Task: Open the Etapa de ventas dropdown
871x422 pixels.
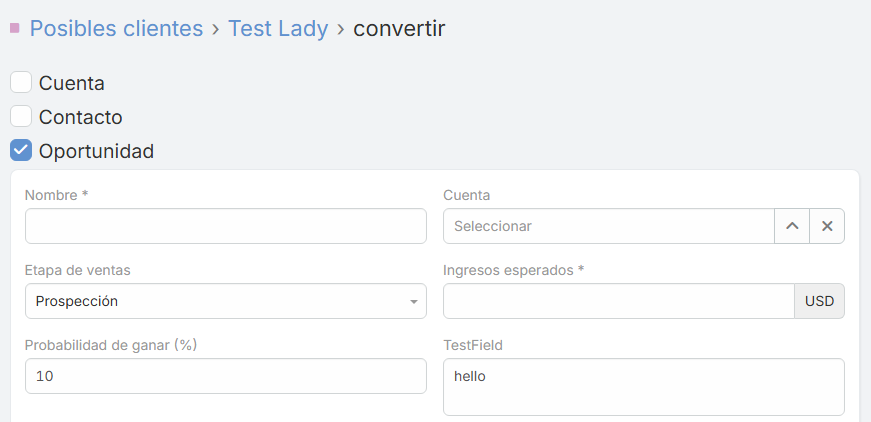Action: pyautogui.click(x=226, y=301)
